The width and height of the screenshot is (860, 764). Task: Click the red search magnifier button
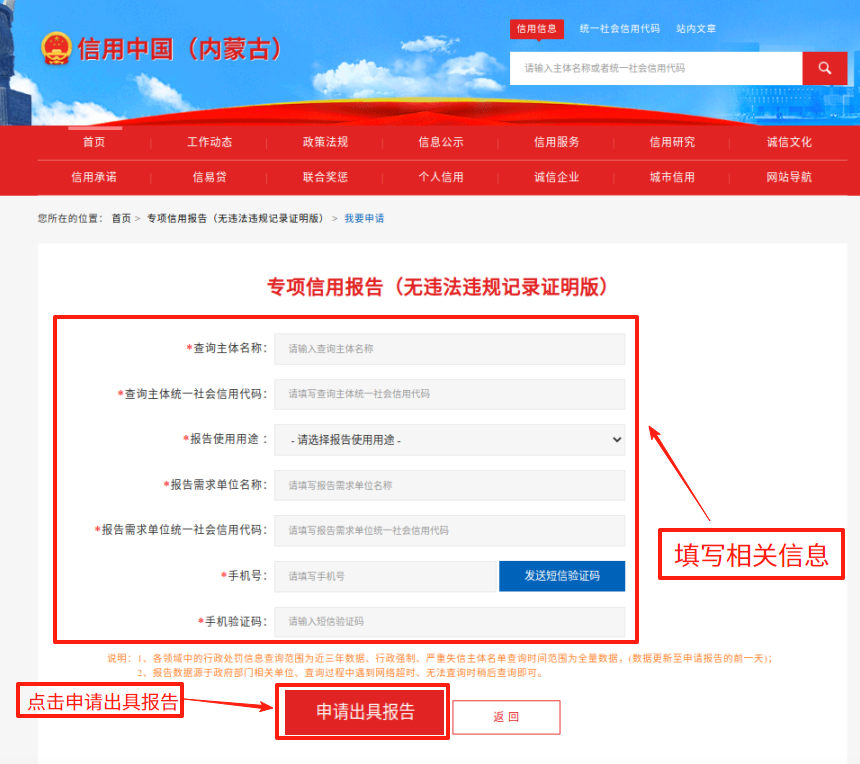tap(824, 68)
